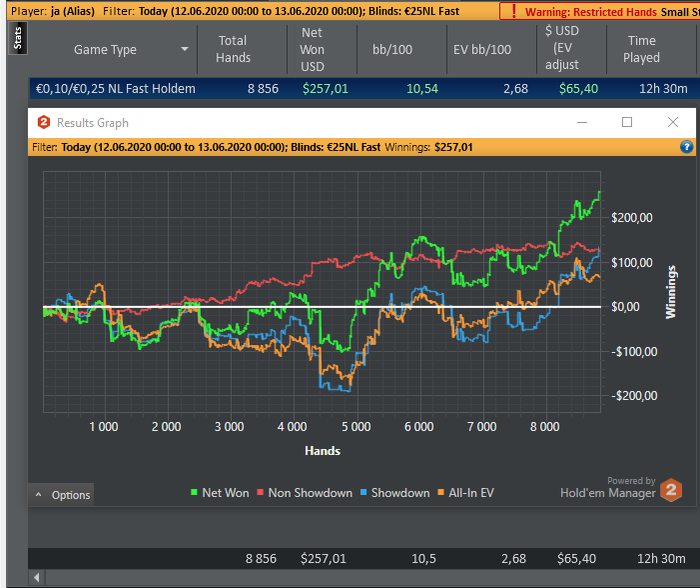Click the Powered by Hold'em Manager text
This screenshot has height=588, width=700.
point(608,488)
